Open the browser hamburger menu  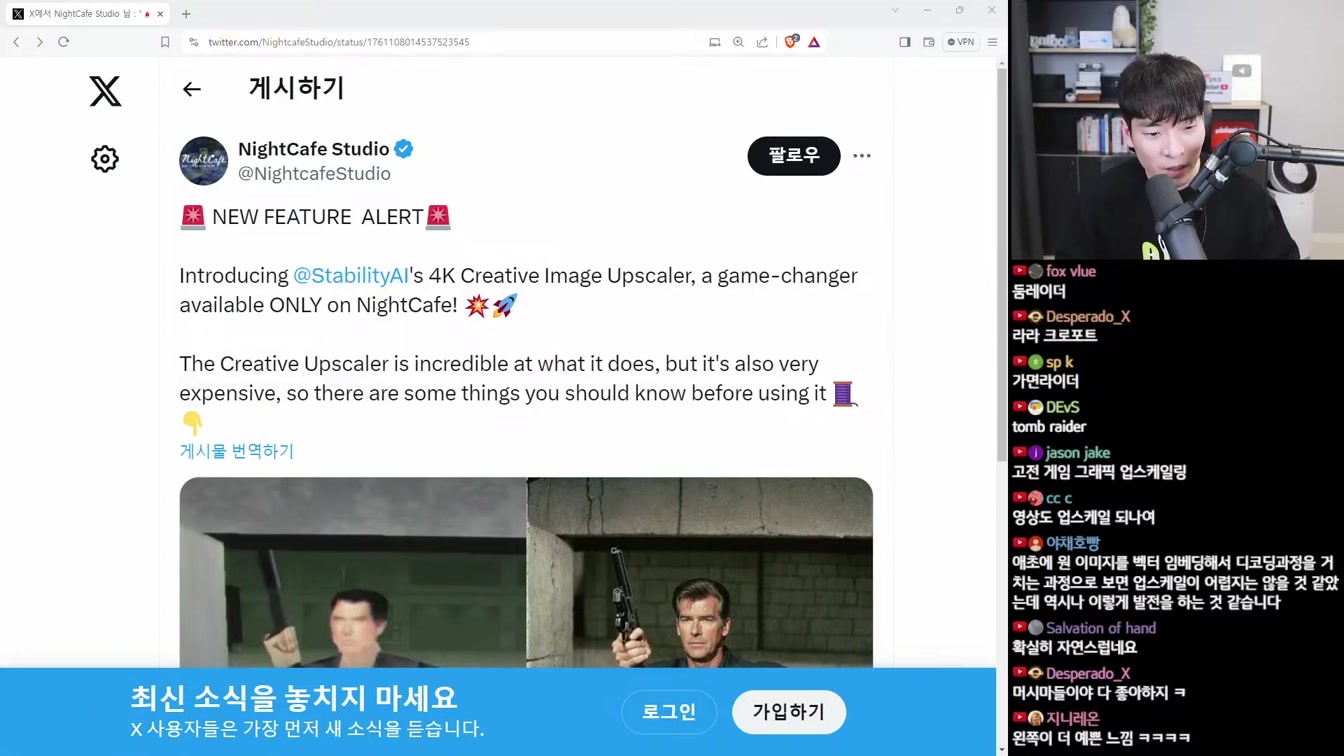point(992,42)
